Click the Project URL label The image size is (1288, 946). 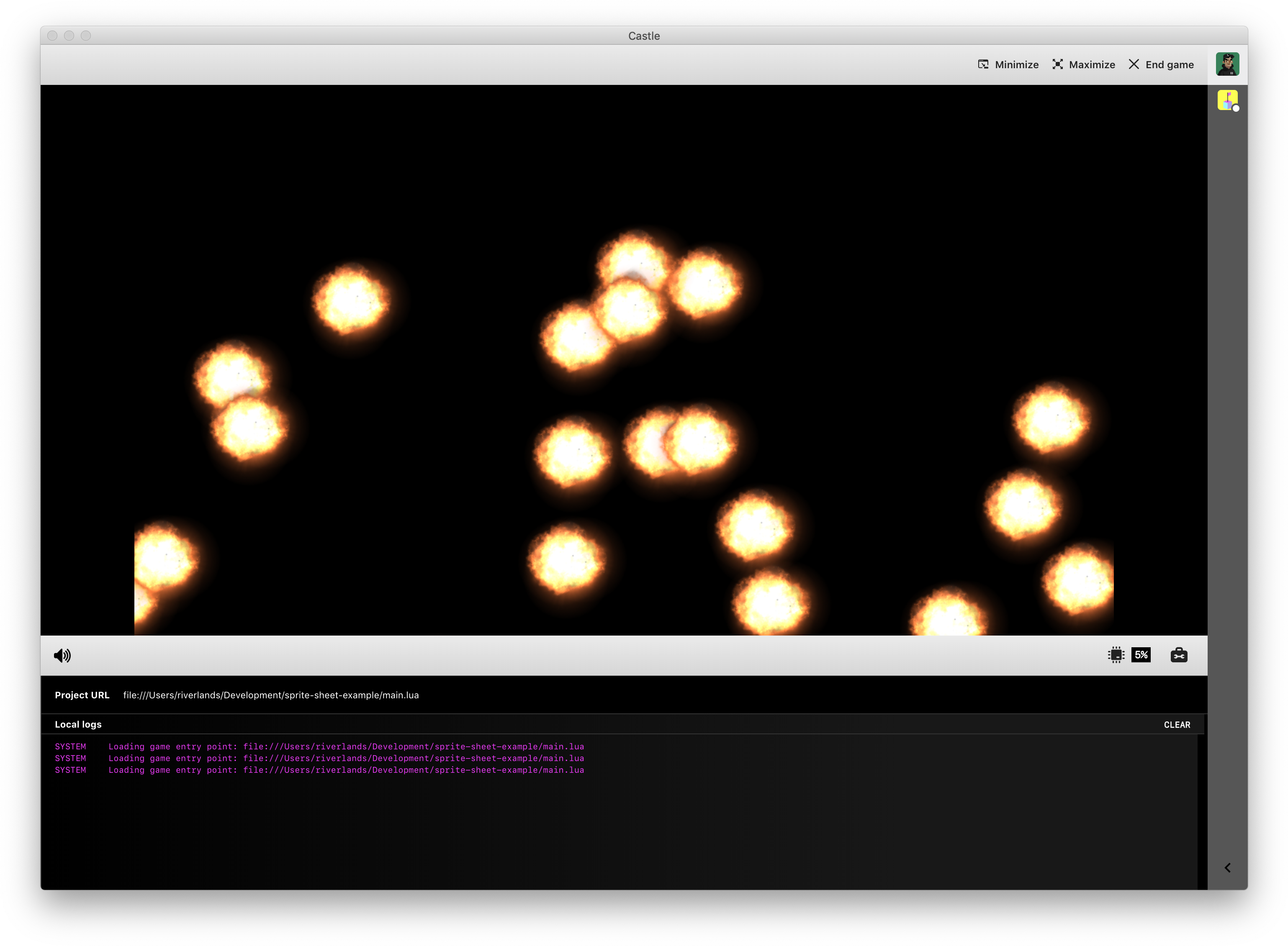point(82,695)
